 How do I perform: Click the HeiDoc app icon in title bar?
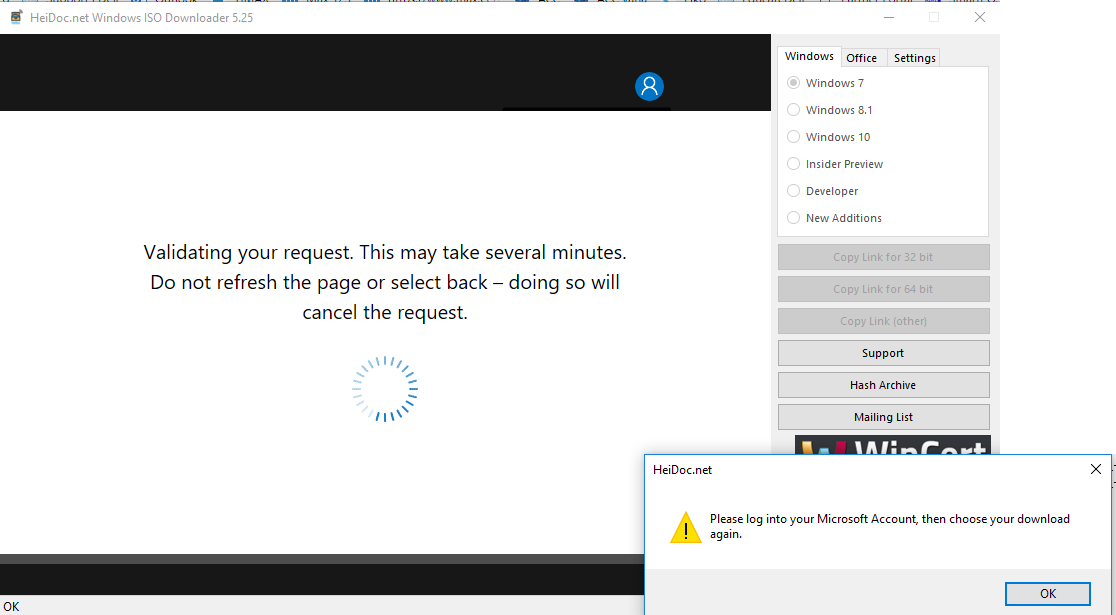coord(16,17)
